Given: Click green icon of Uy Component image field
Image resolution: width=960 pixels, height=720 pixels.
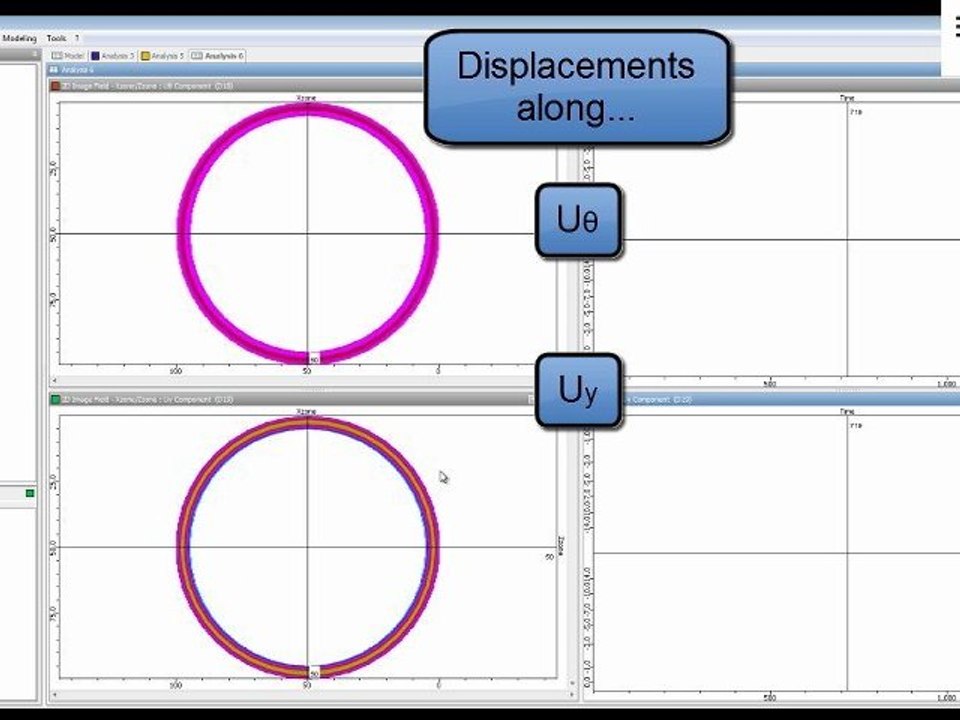Looking at the screenshot, I should click(55, 399).
